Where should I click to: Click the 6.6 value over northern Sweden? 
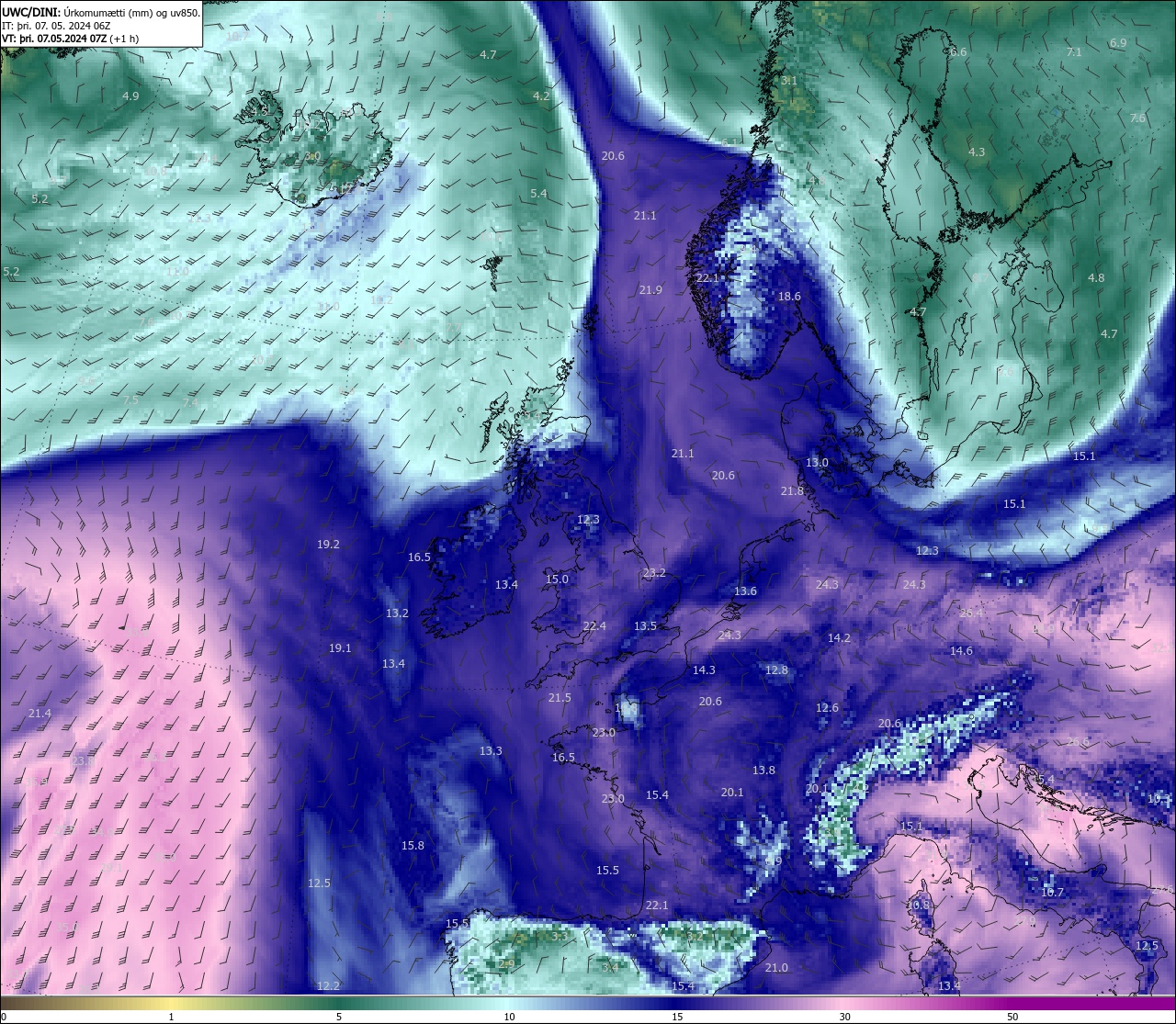pos(958,51)
